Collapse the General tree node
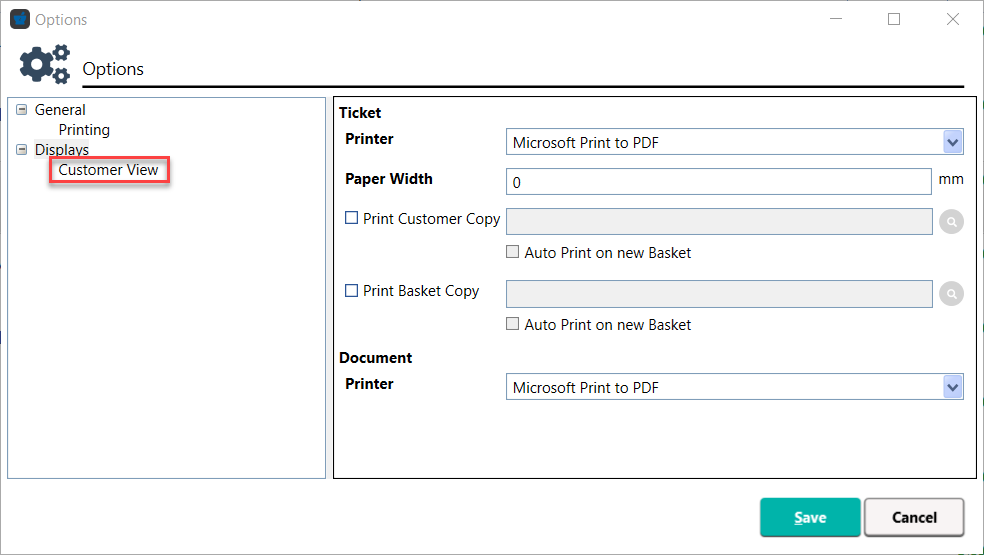The image size is (984, 555). click(x=21, y=110)
